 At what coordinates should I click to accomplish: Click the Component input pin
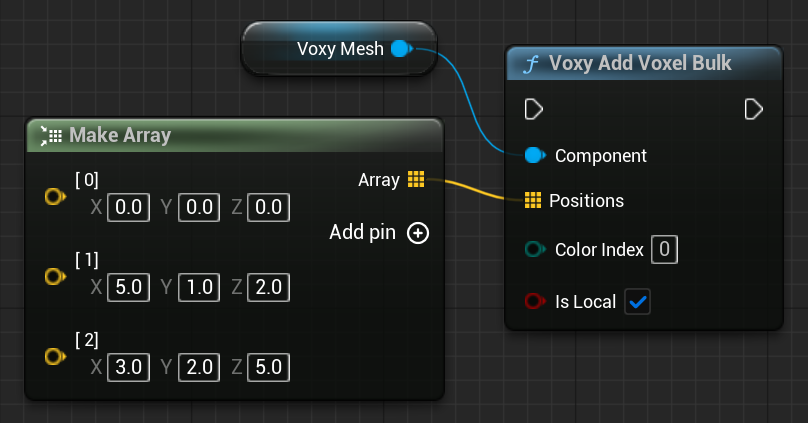(534, 156)
